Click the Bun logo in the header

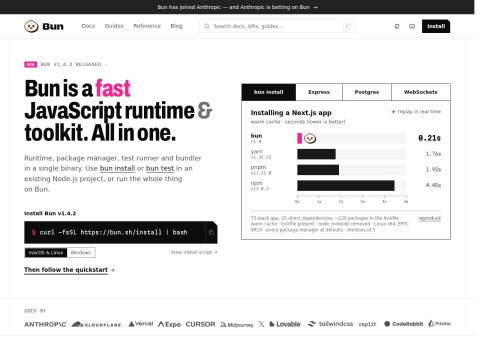click(44, 26)
